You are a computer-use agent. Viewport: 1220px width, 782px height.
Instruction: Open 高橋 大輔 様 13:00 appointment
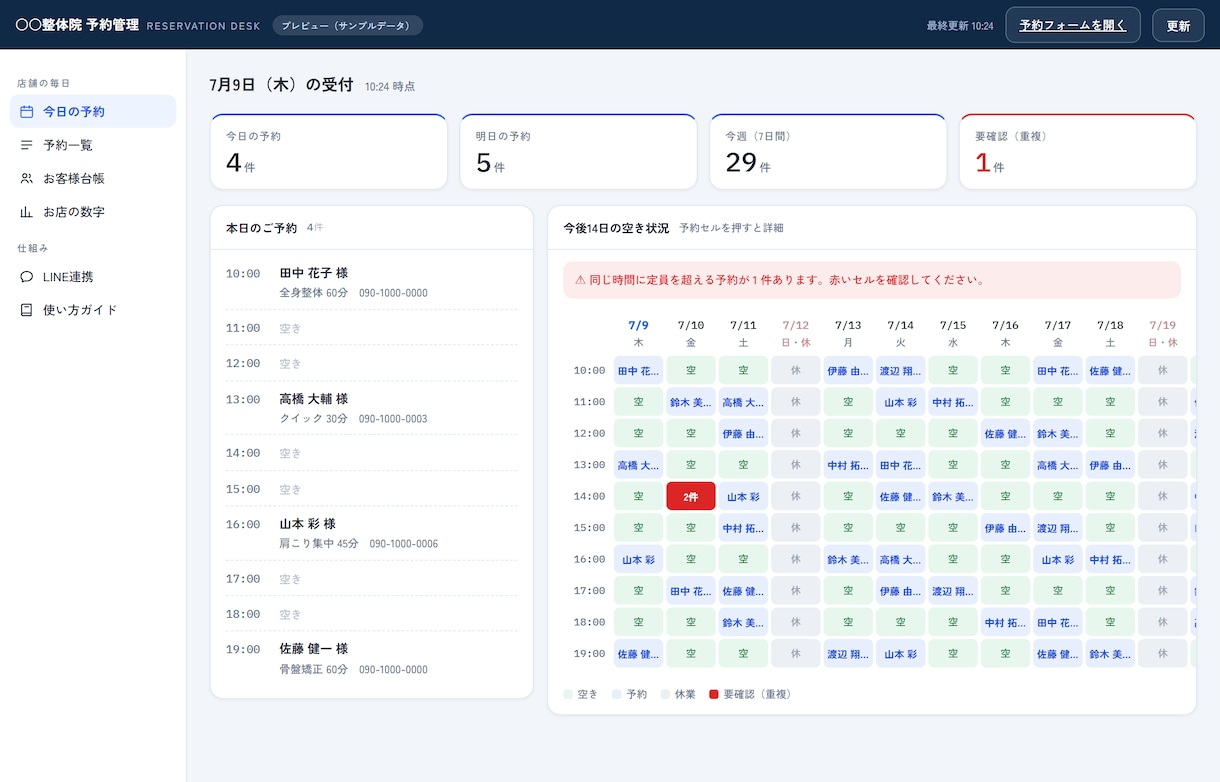(371, 408)
